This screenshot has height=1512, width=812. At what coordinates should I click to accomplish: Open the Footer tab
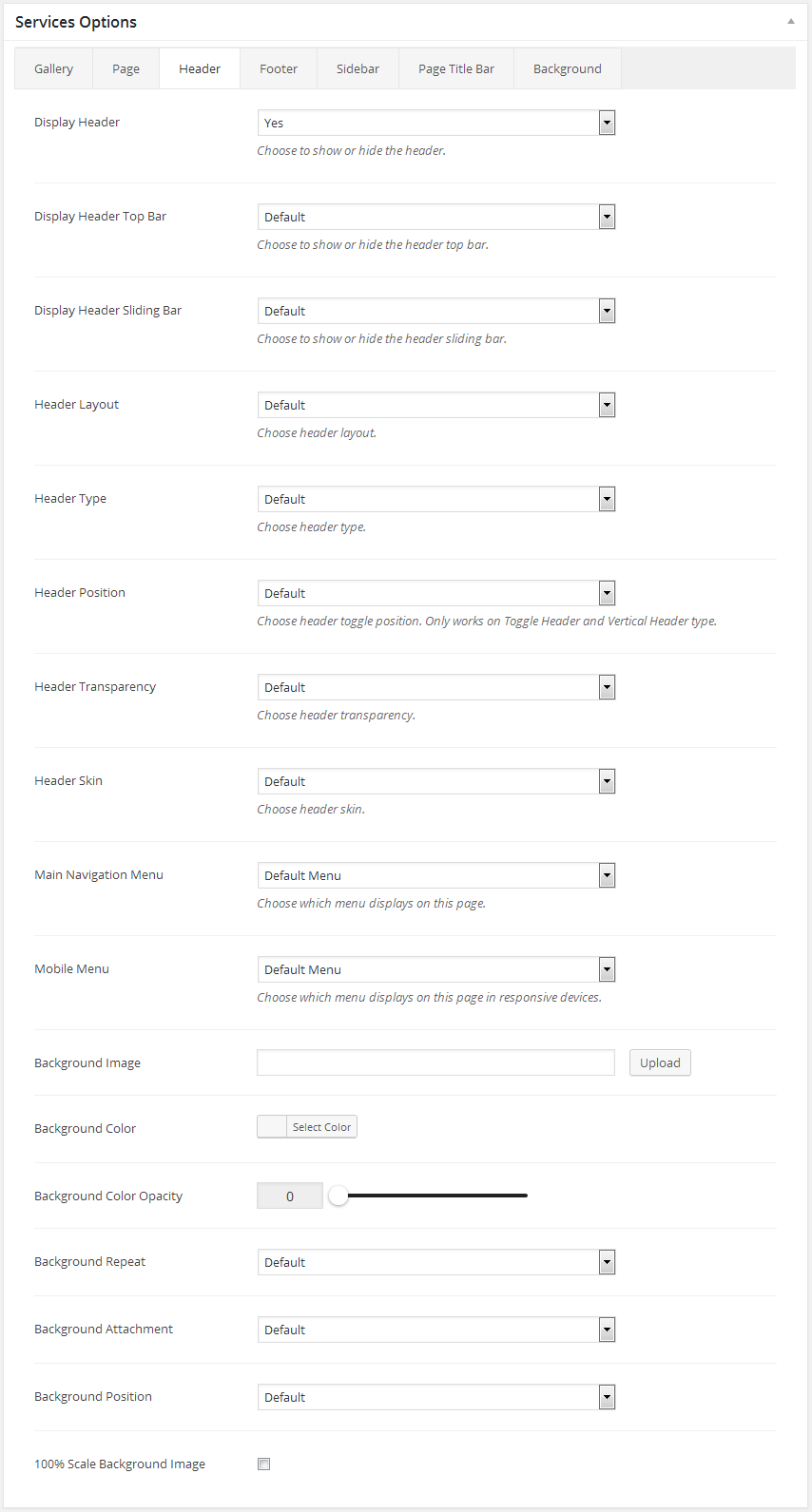pyautogui.click(x=279, y=68)
